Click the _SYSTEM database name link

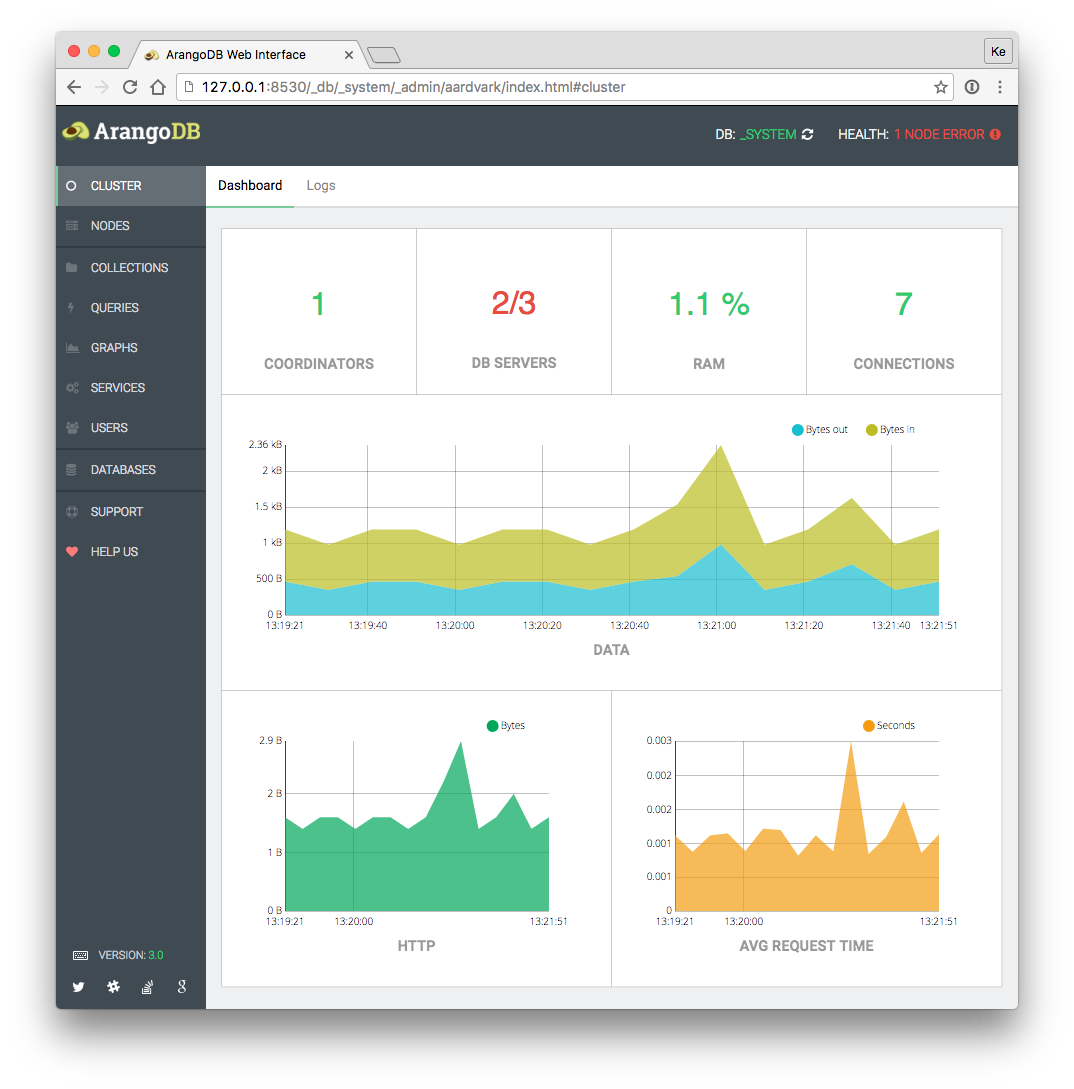pyautogui.click(x=768, y=134)
